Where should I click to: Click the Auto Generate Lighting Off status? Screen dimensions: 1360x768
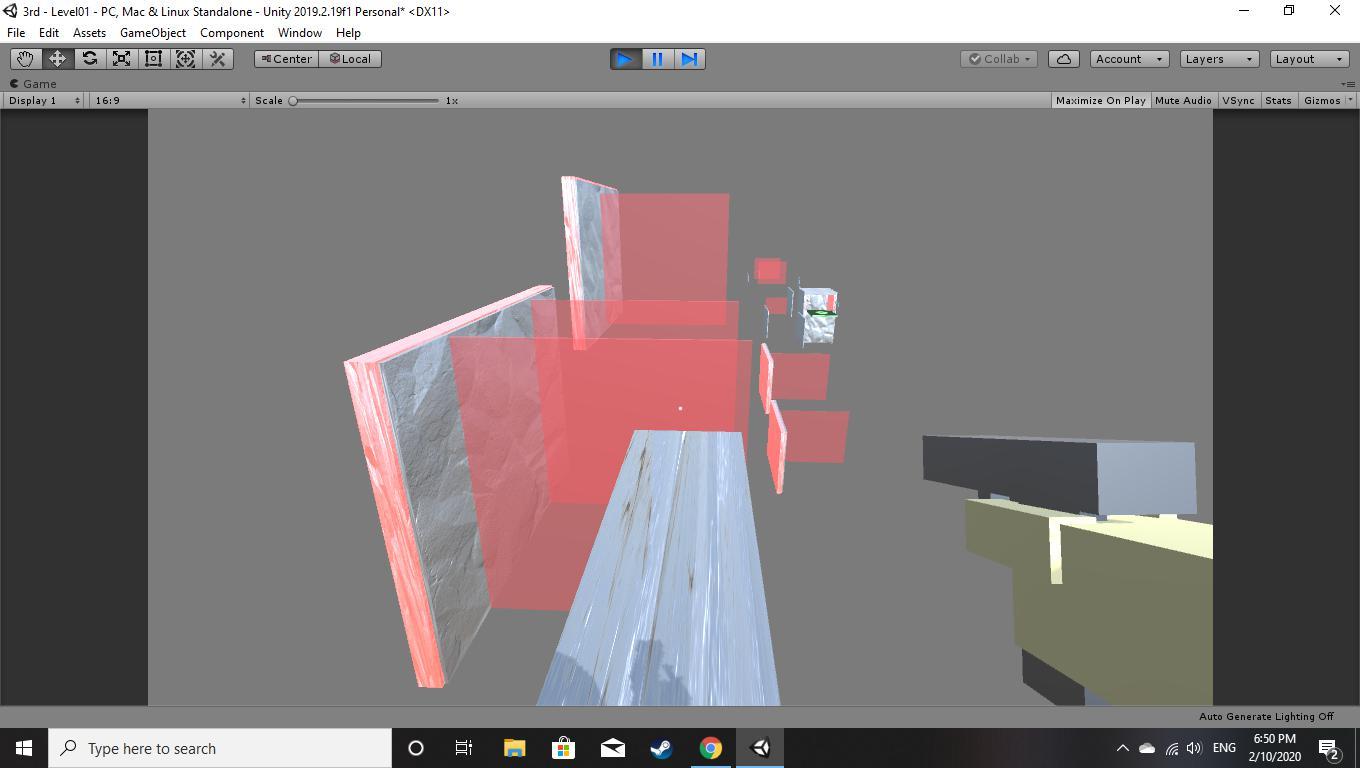point(1266,716)
